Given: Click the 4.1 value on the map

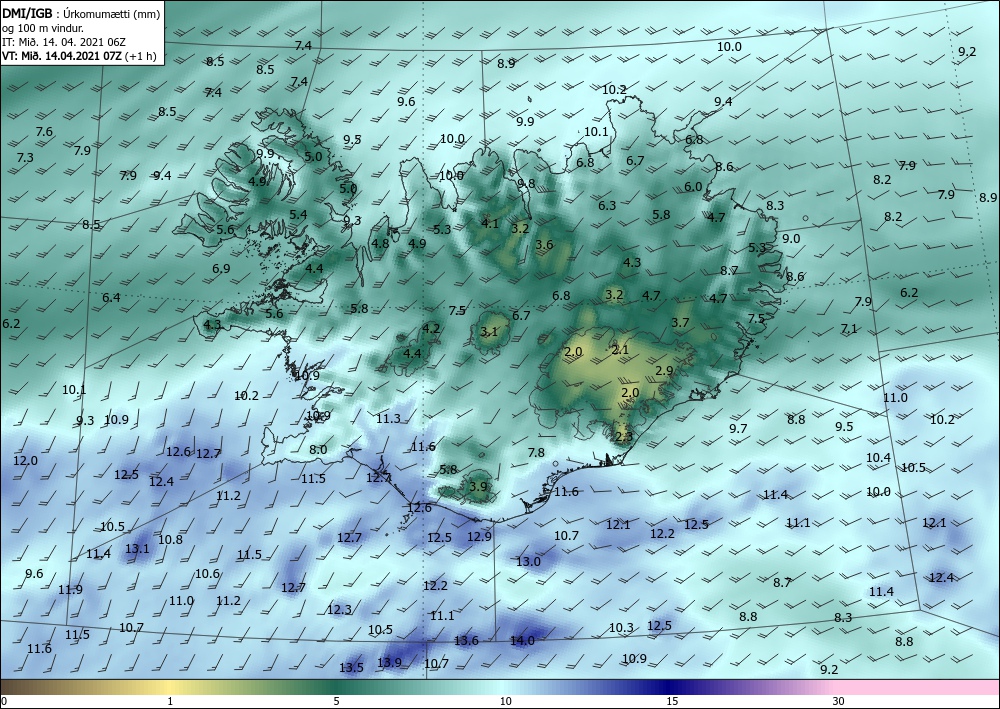Looking at the screenshot, I should coord(490,223).
